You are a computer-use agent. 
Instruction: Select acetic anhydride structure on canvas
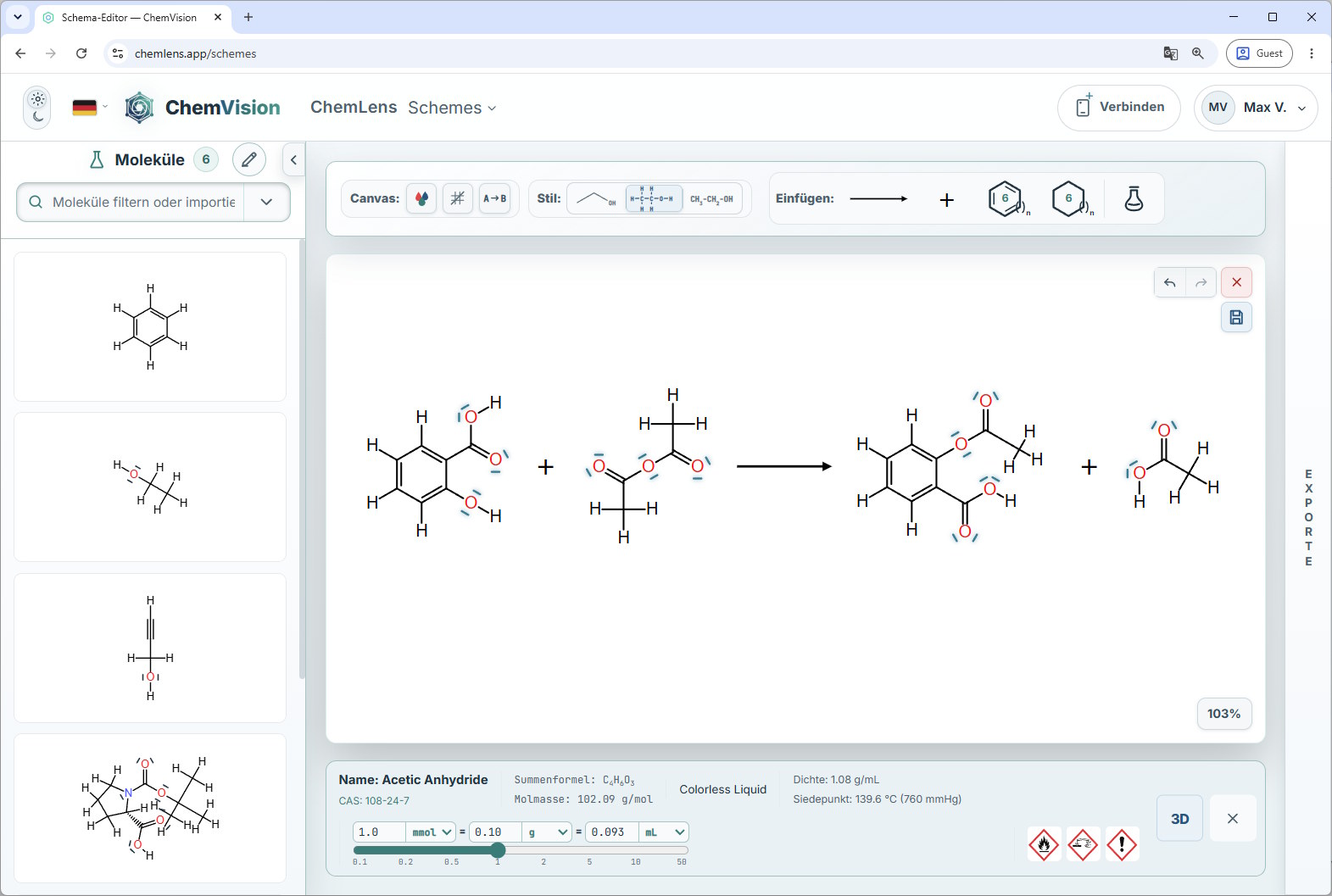[649, 466]
